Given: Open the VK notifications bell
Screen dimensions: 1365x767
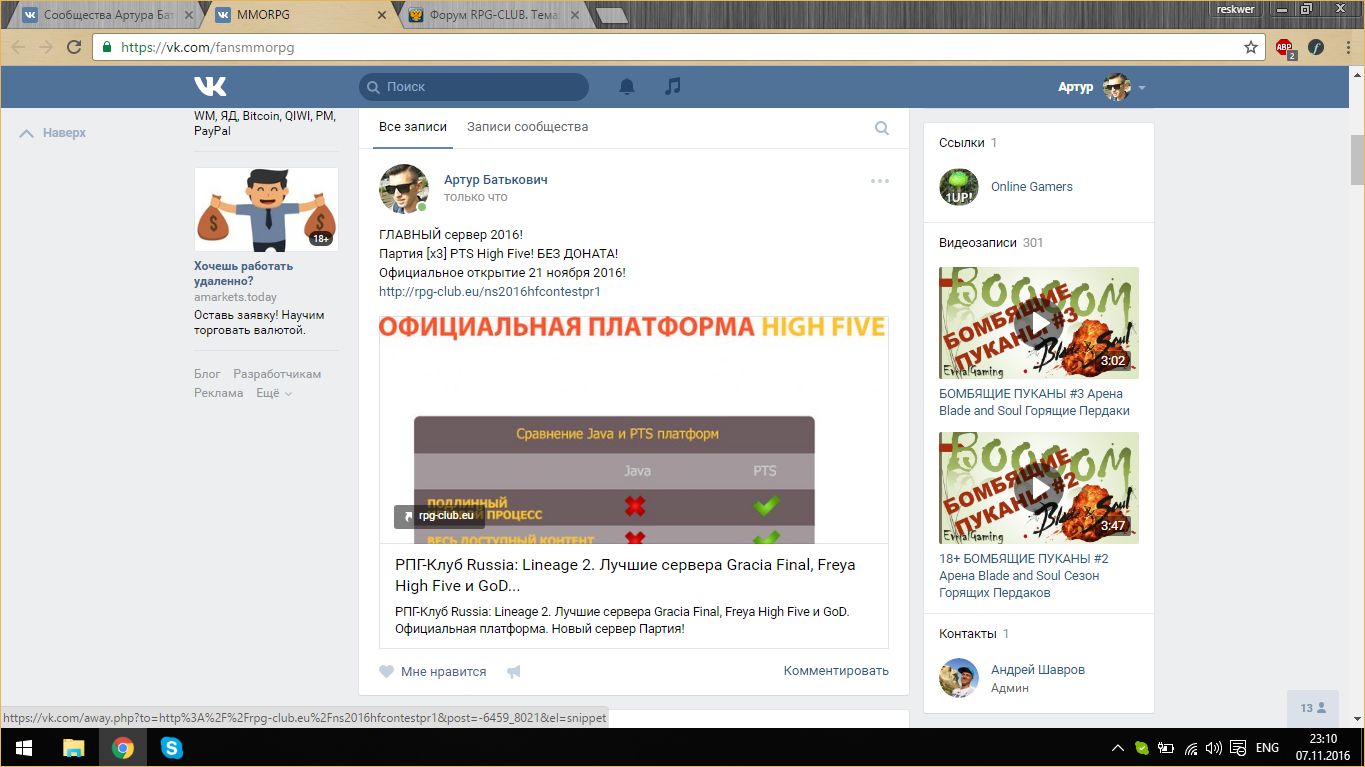Looking at the screenshot, I should (627, 87).
